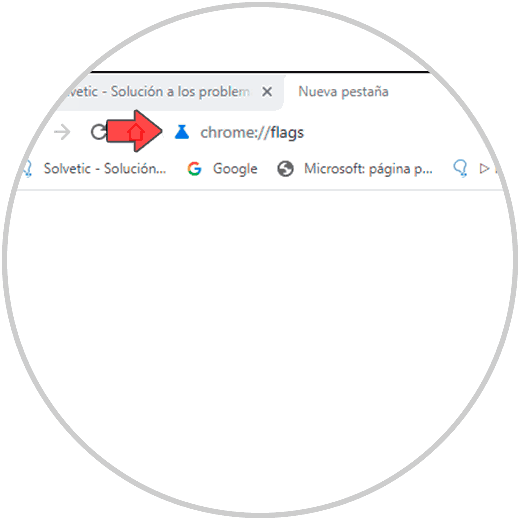Select the Solvetic - Solución a los problemas tab
This screenshot has width=520, height=520.
click(157, 92)
